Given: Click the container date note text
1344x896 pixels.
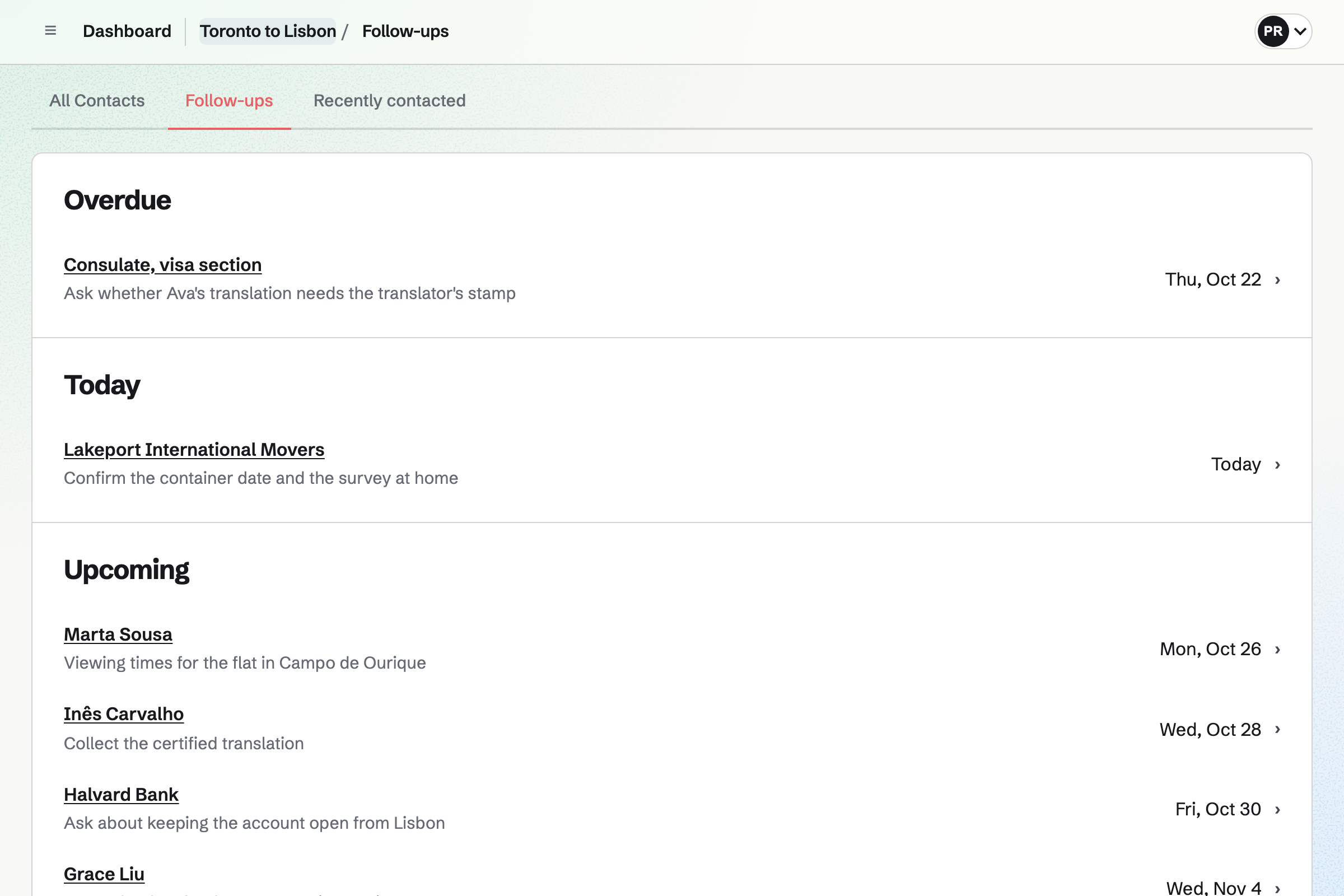Looking at the screenshot, I should [x=261, y=478].
